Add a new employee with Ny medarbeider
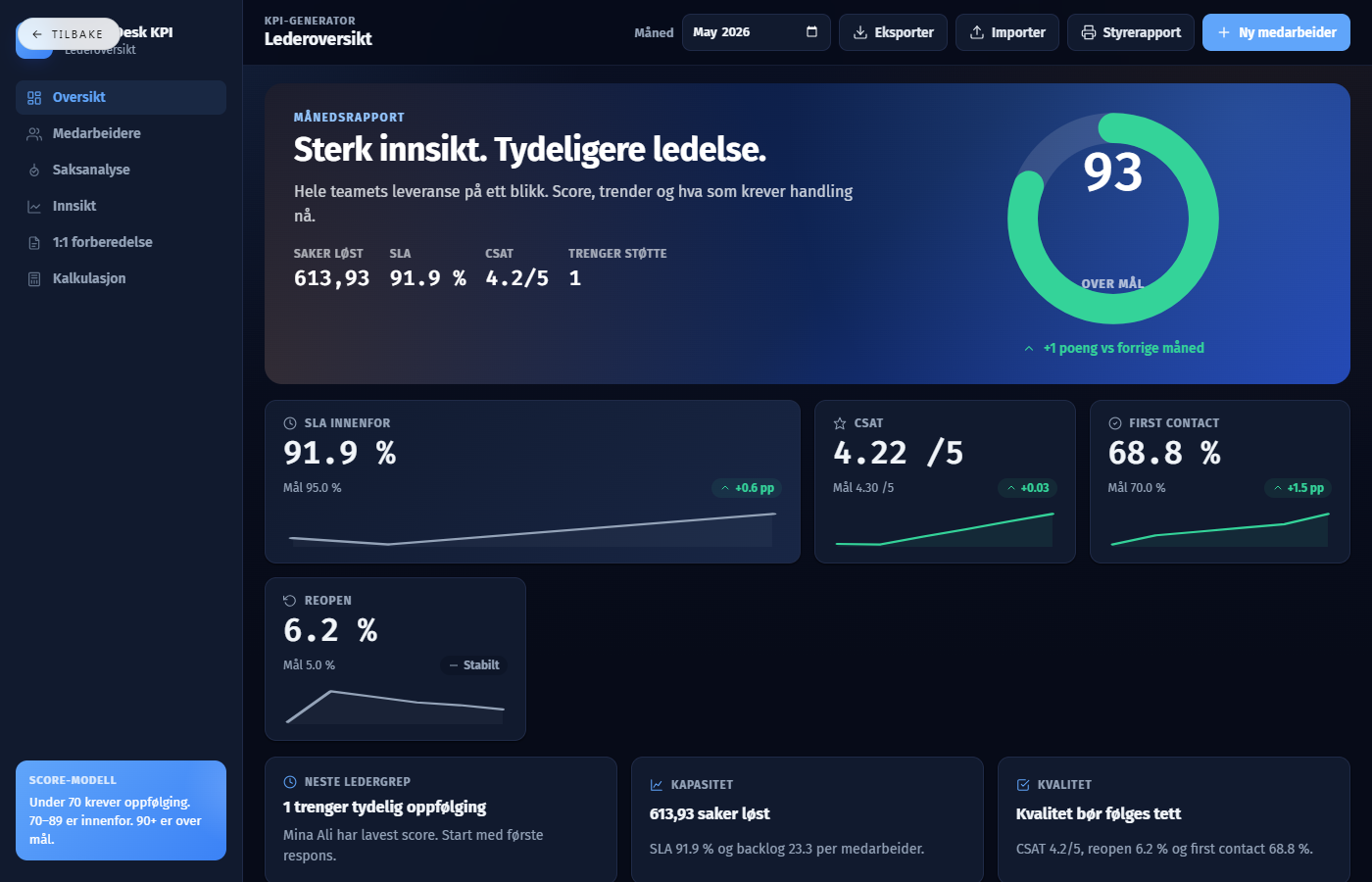The image size is (1372, 882). point(1276,32)
